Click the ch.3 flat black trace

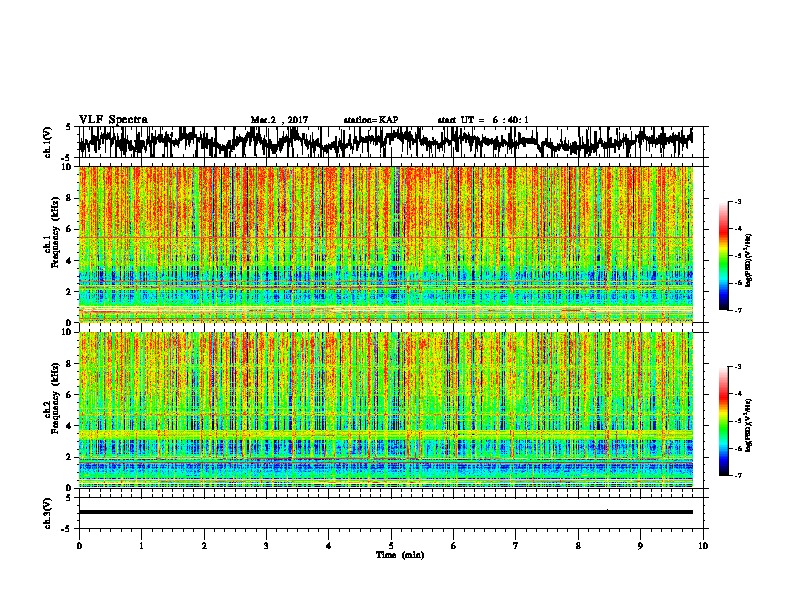click(386, 512)
